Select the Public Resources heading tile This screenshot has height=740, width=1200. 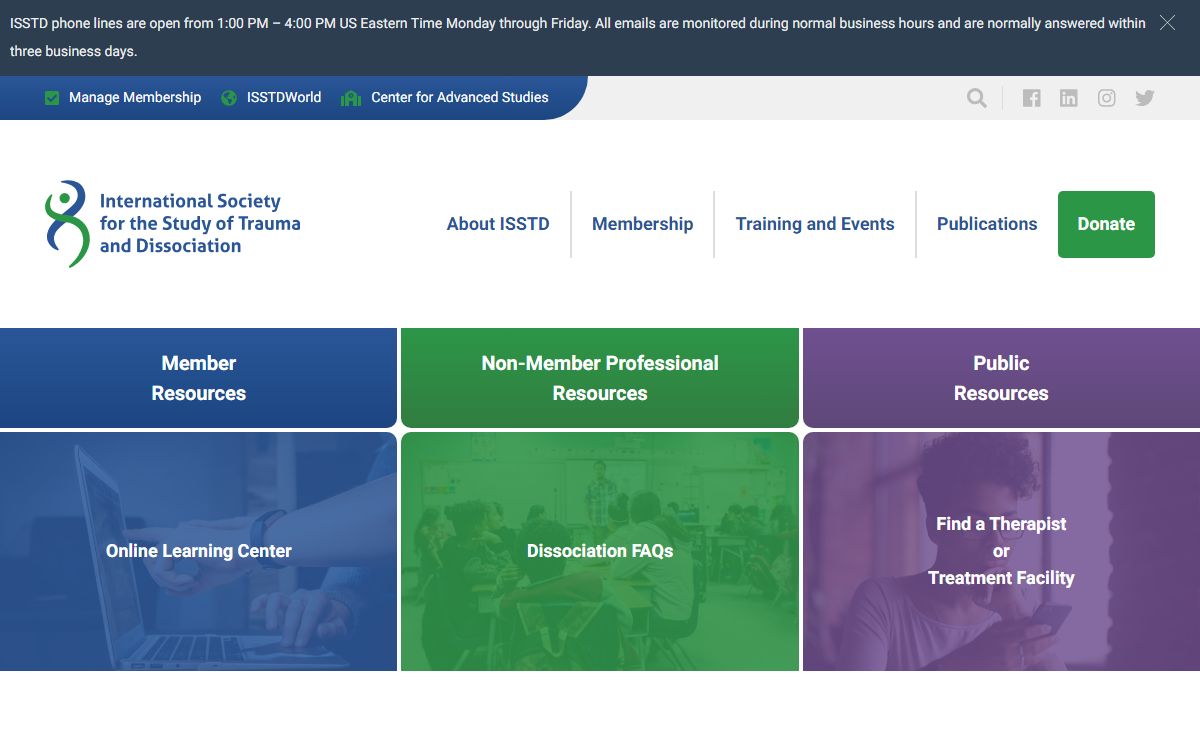1001,378
